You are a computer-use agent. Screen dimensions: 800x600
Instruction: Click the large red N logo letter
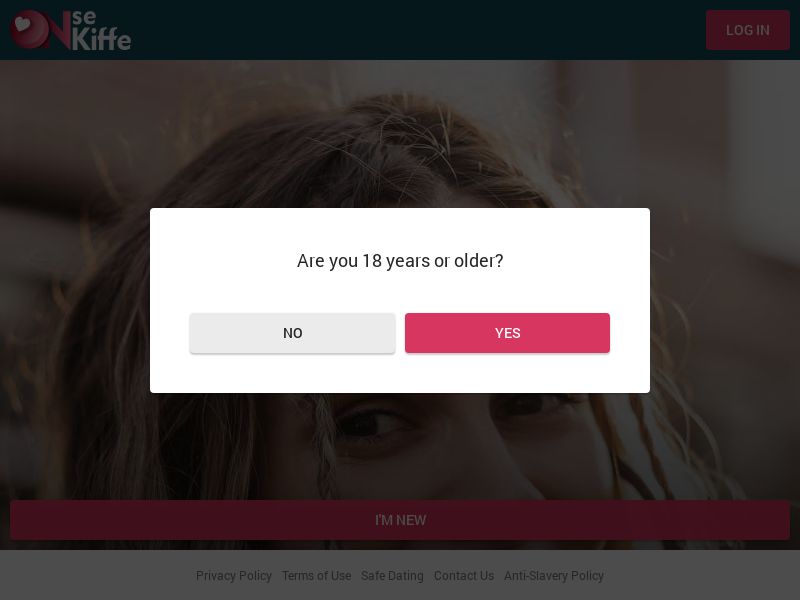60,30
